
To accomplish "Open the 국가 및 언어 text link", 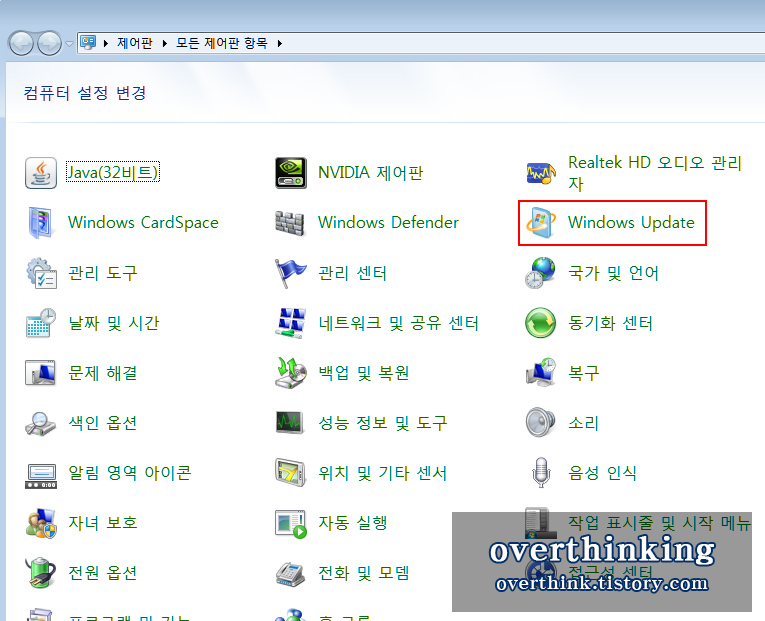I will [x=613, y=273].
